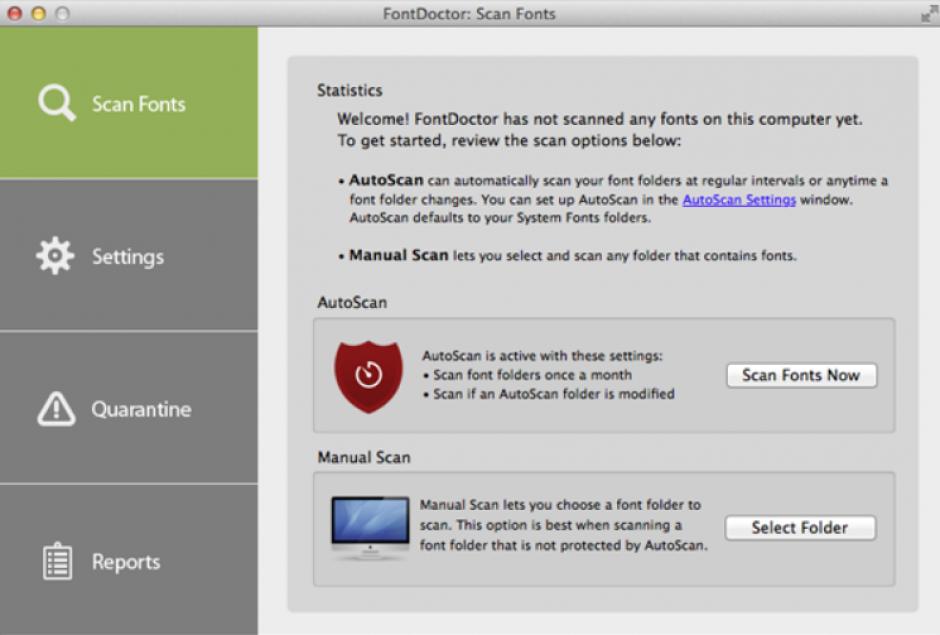940x635 pixels.
Task: Click 'font folder that is not protected by AutoScan'
Action: (564, 546)
